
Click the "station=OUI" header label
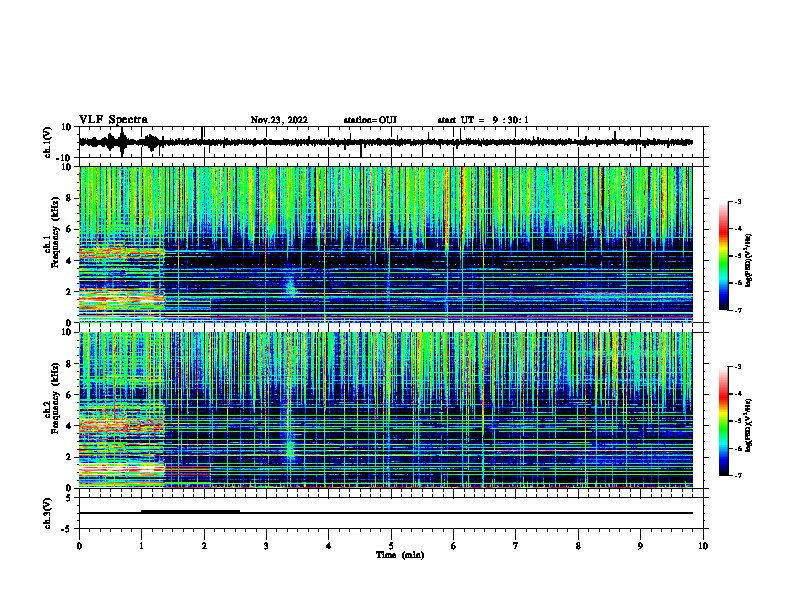[x=370, y=120]
